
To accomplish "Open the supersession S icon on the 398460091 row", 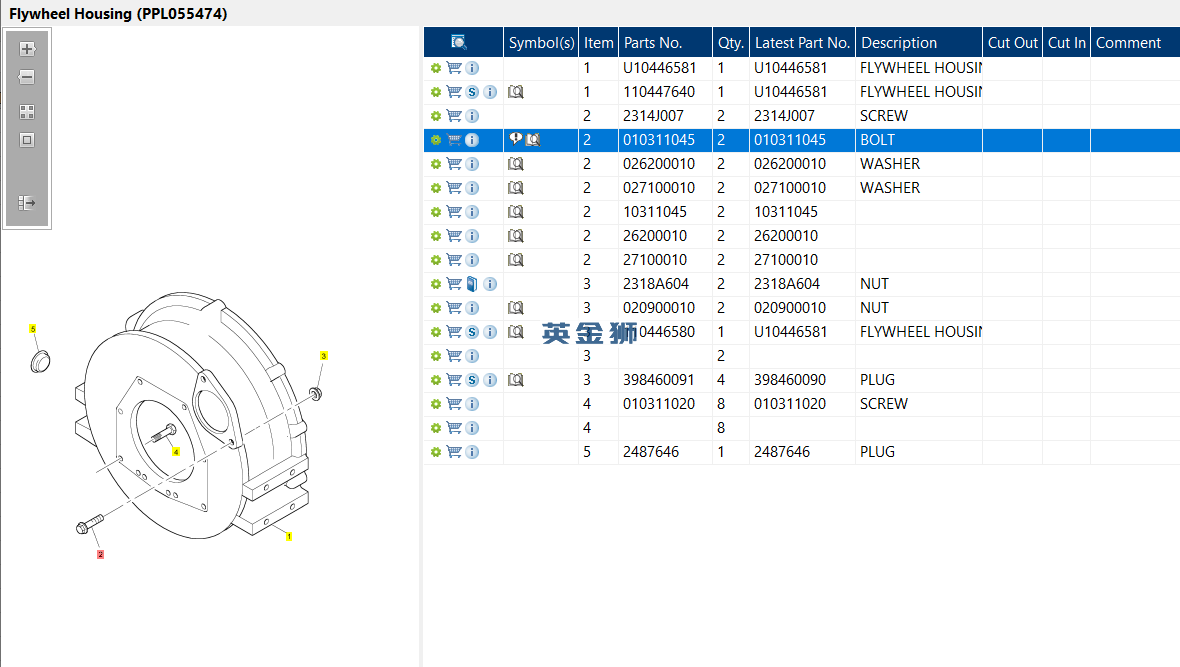I will (x=472, y=380).
